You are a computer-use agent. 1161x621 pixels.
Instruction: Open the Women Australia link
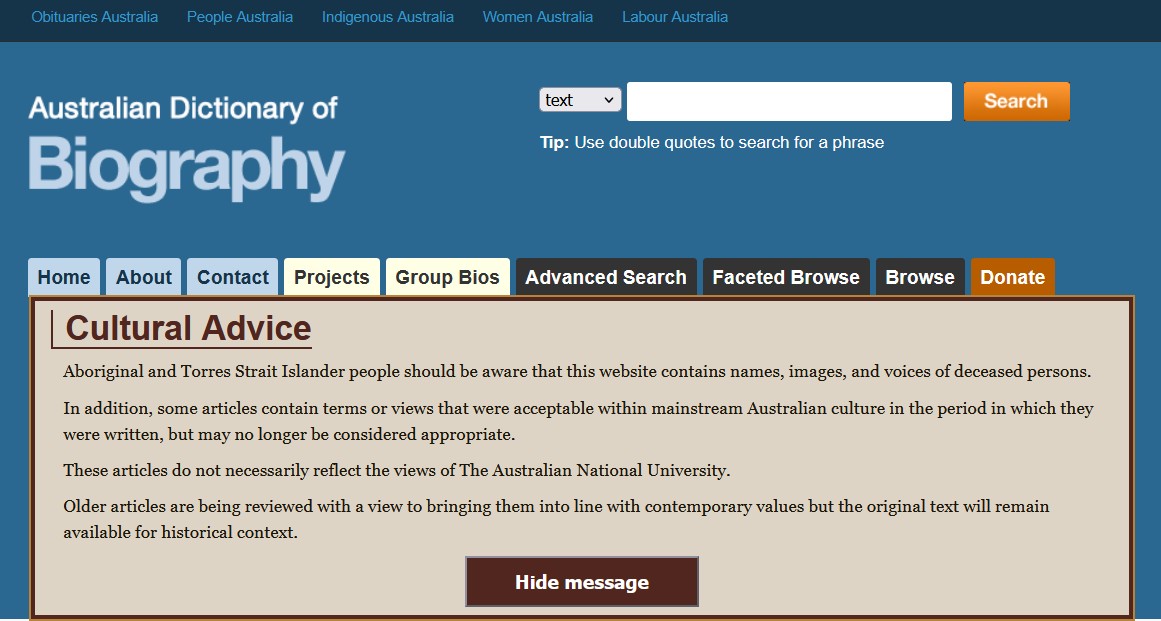tap(538, 17)
